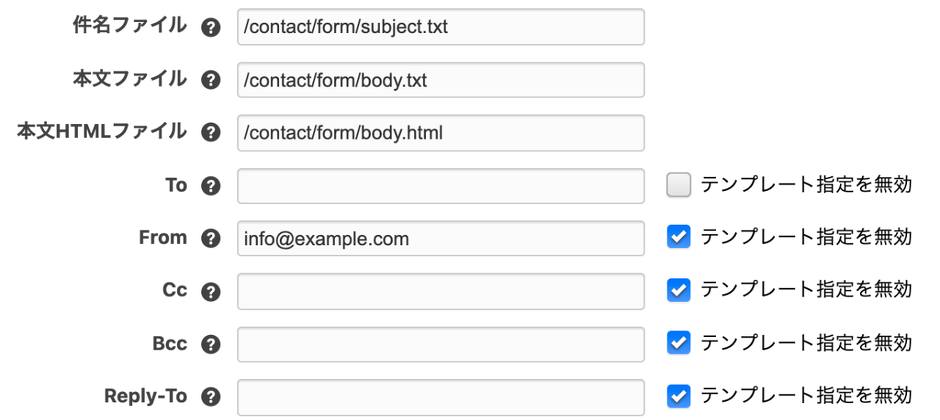Show help tooltip for Bcc
Image resolution: width=940 pixels, height=420 pixels.
(x=210, y=345)
